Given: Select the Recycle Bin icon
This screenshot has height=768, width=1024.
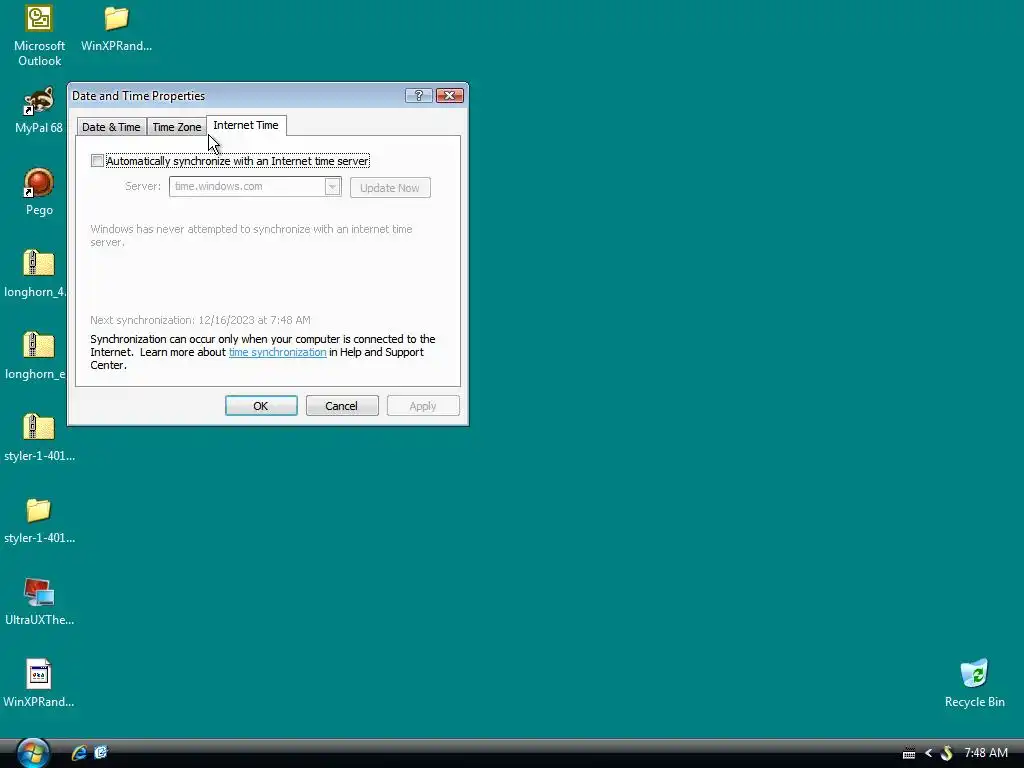Looking at the screenshot, I should [x=974, y=674].
